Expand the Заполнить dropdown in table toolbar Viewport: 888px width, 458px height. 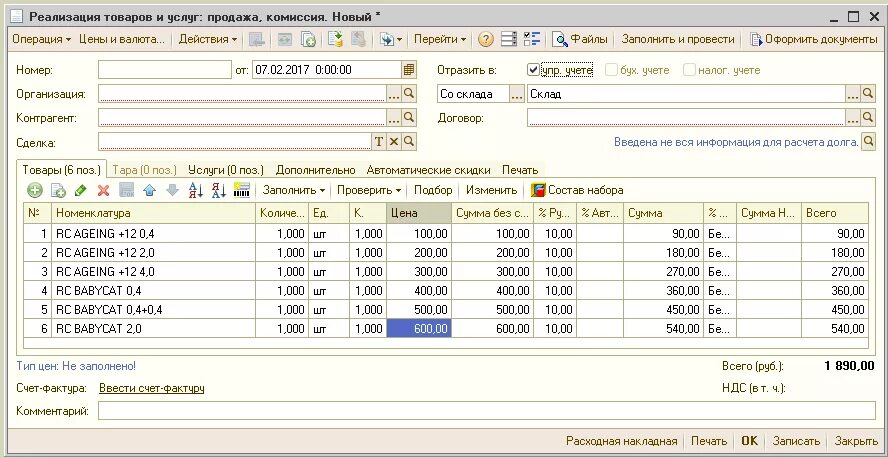293,190
